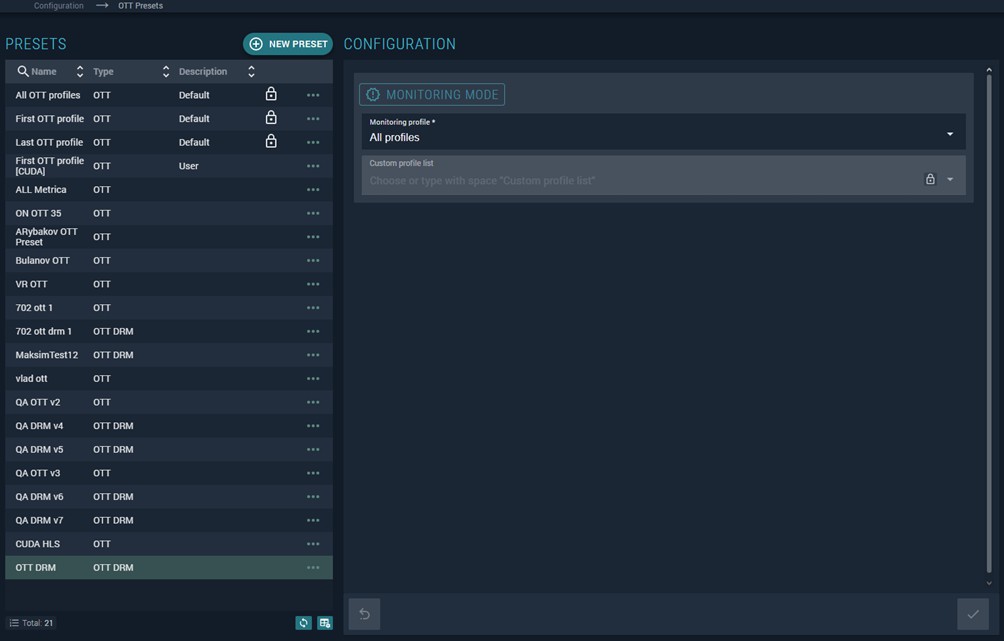Click lock icon on Last OTT profile row
The height and width of the screenshot is (641, 1004).
click(x=271, y=142)
